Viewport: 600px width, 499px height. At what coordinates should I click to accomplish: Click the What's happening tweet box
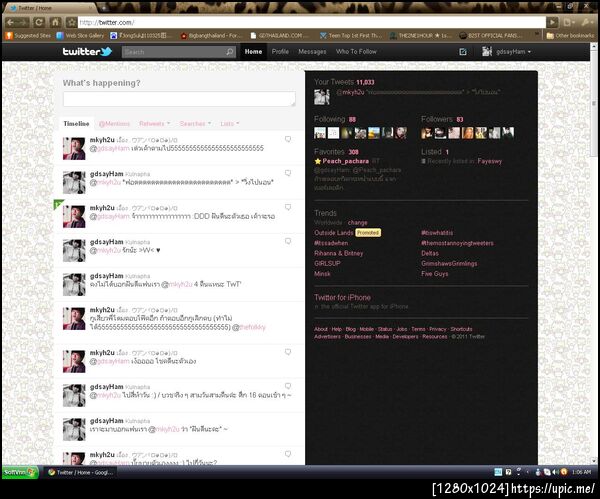point(179,99)
